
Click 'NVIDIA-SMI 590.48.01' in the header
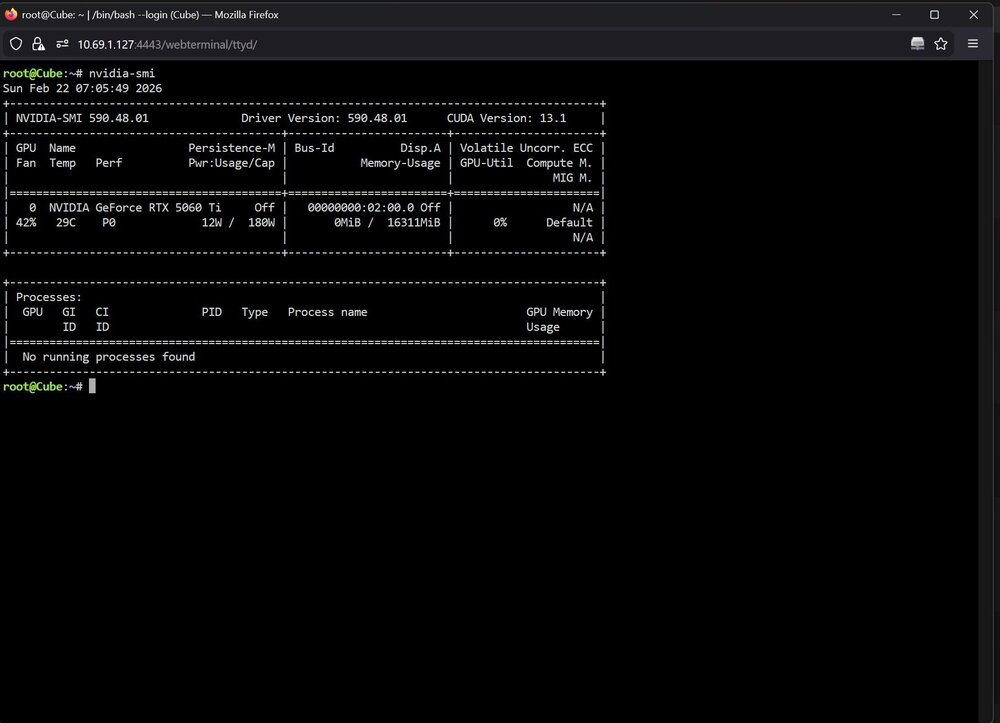(x=82, y=118)
